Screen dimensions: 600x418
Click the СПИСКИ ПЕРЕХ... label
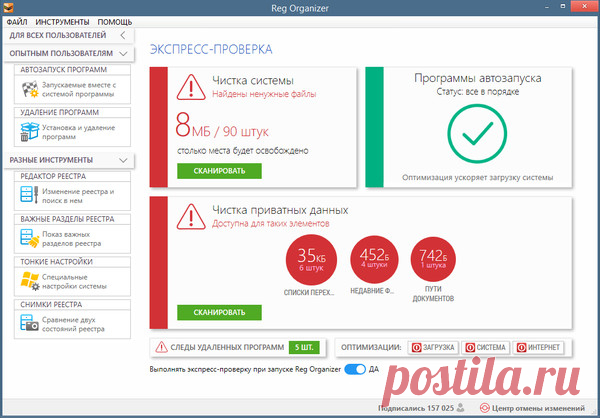(309, 292)
